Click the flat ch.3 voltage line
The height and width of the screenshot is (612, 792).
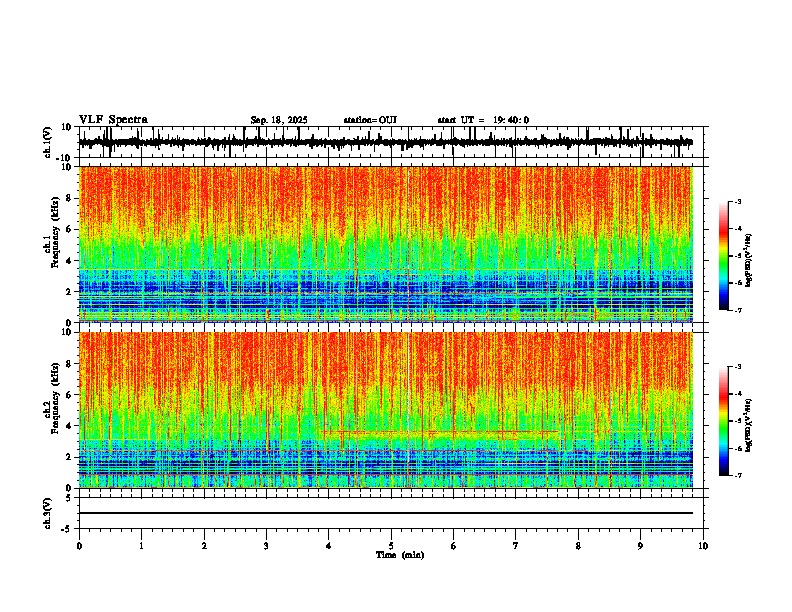(x=386, y=513)
